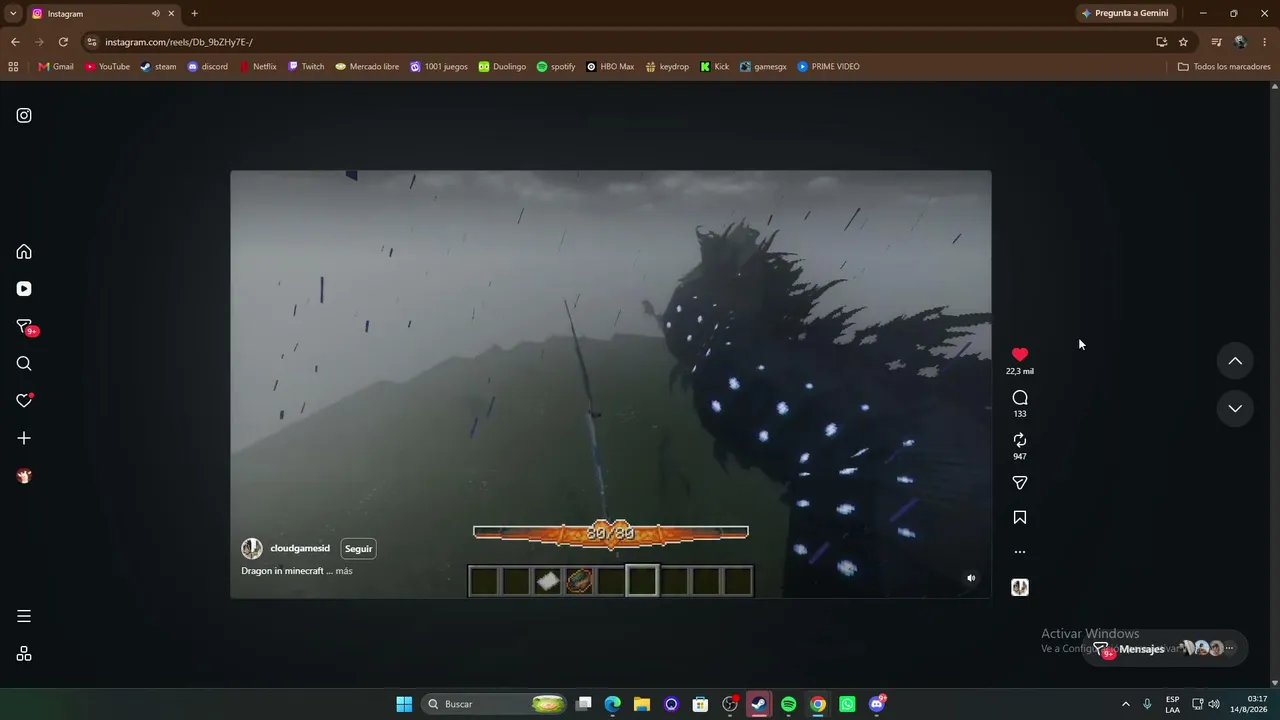Open the cloudgamesid profile link
1280x720 pixels.
click(x=300, y=548)
